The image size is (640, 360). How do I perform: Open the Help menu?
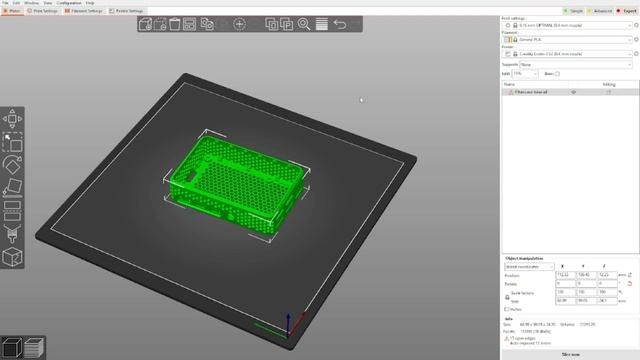tap(90, 3)
